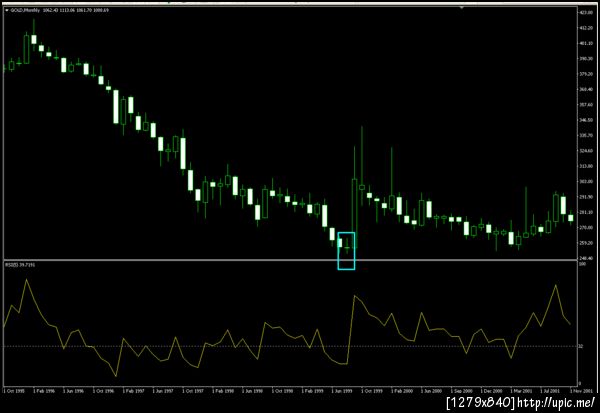Click the 1 Jun 1999 date label
The height and width of the screenshot is (413, 600).
(342, 391)
